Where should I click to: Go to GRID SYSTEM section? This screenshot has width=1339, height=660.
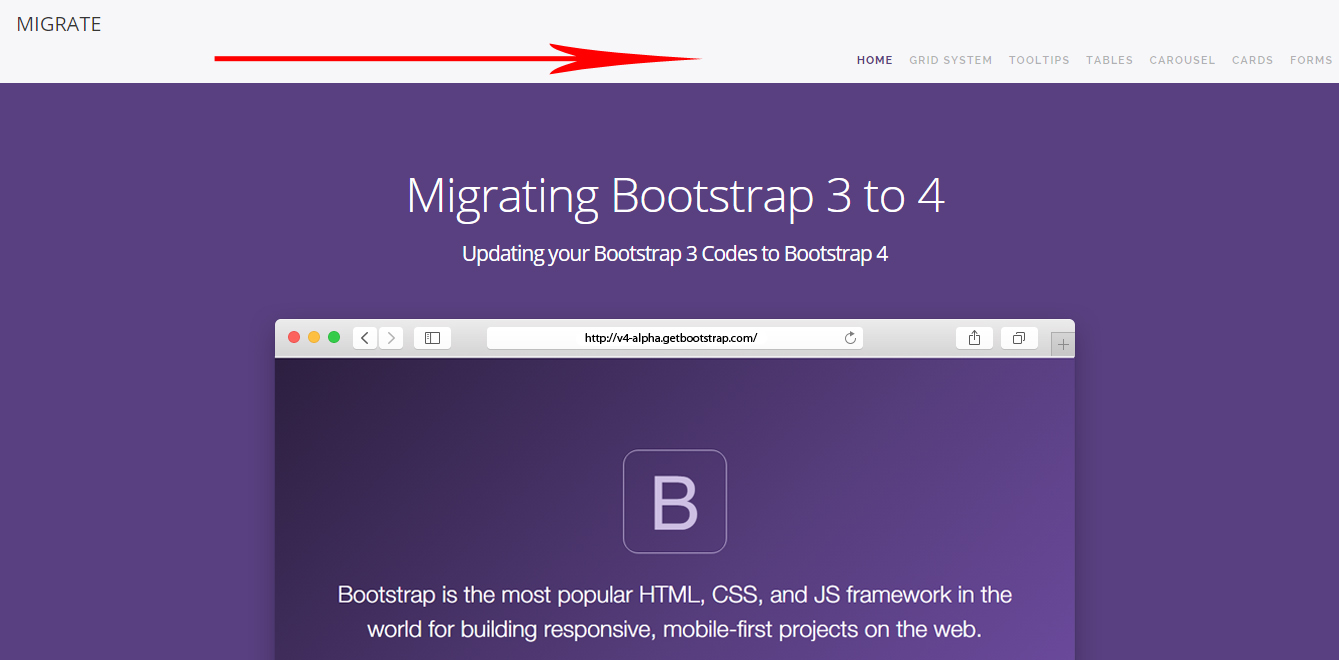pos(951,60)
